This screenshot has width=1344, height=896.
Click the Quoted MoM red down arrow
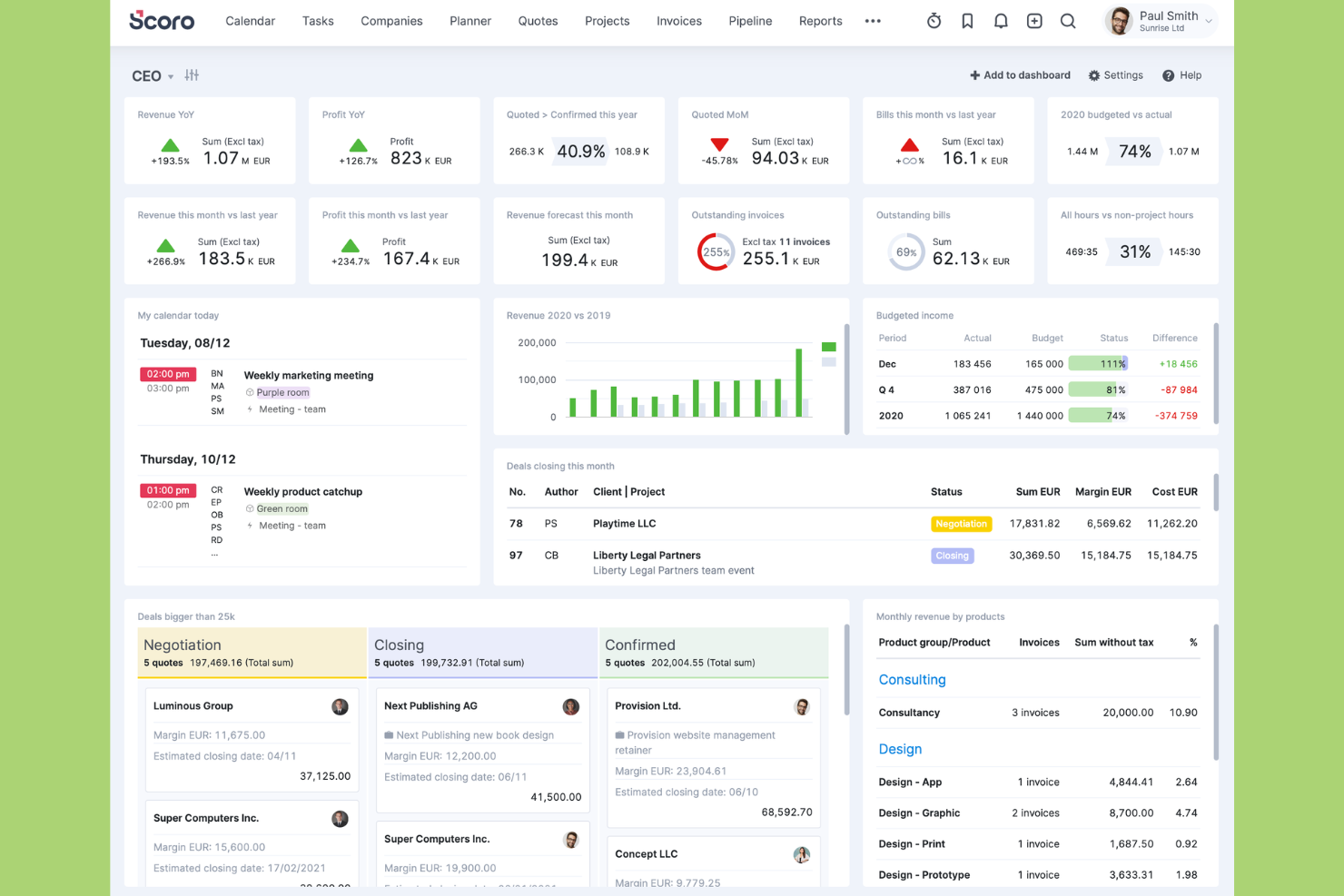719,144
